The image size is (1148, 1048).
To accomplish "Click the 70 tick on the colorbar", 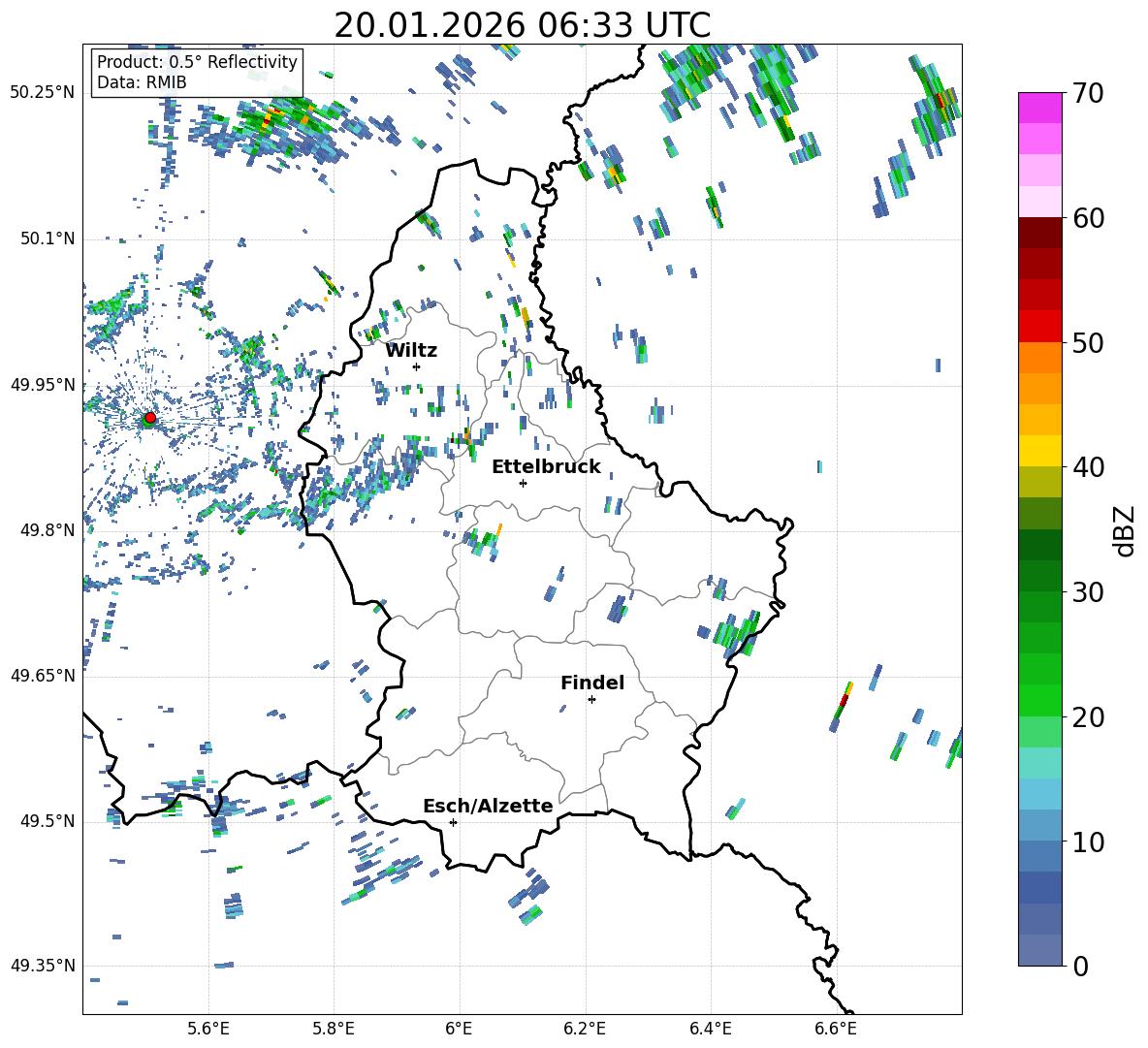I will point(1089,93).
